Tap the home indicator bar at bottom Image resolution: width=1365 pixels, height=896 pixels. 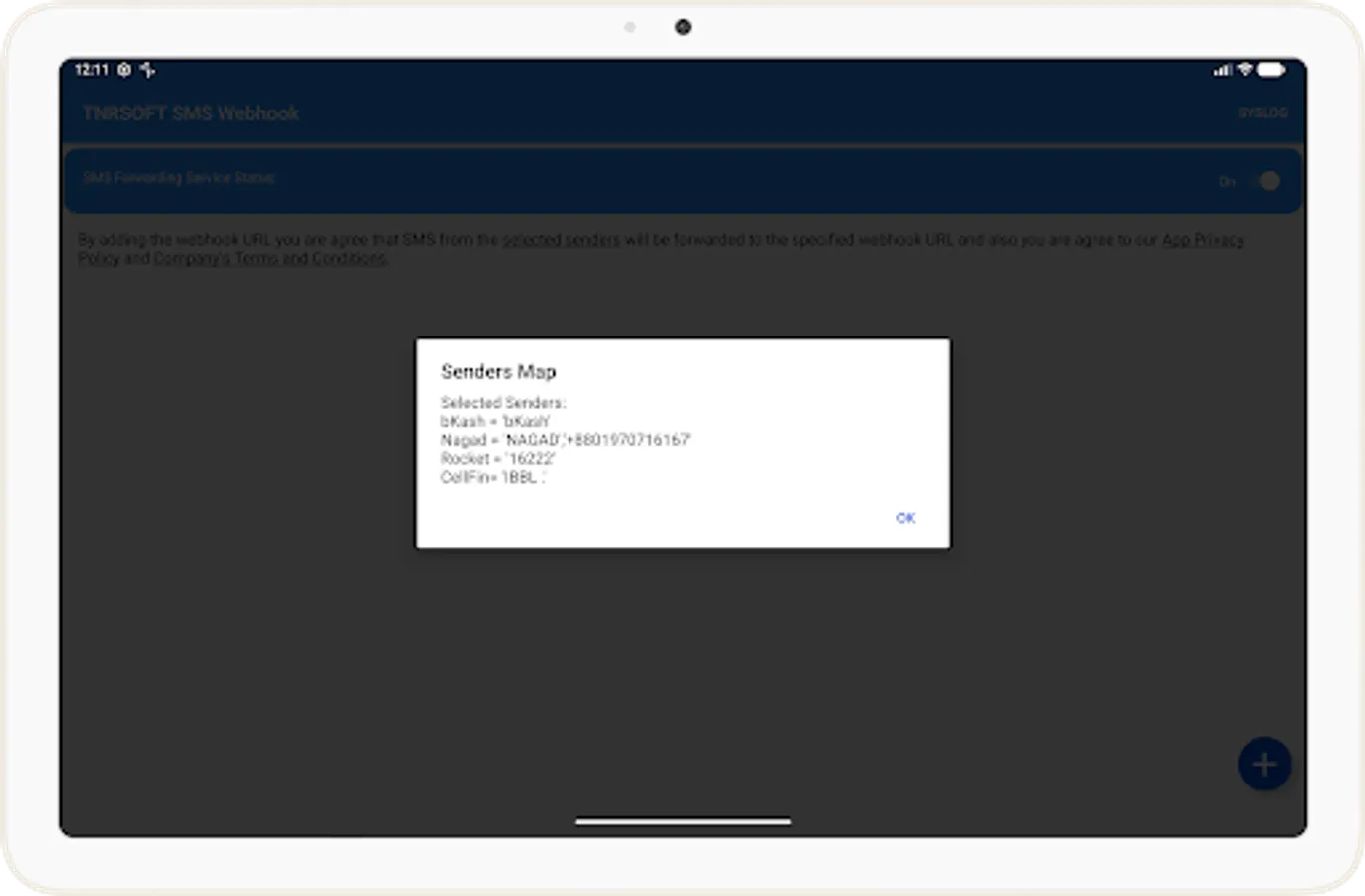(x=682, y=821)
